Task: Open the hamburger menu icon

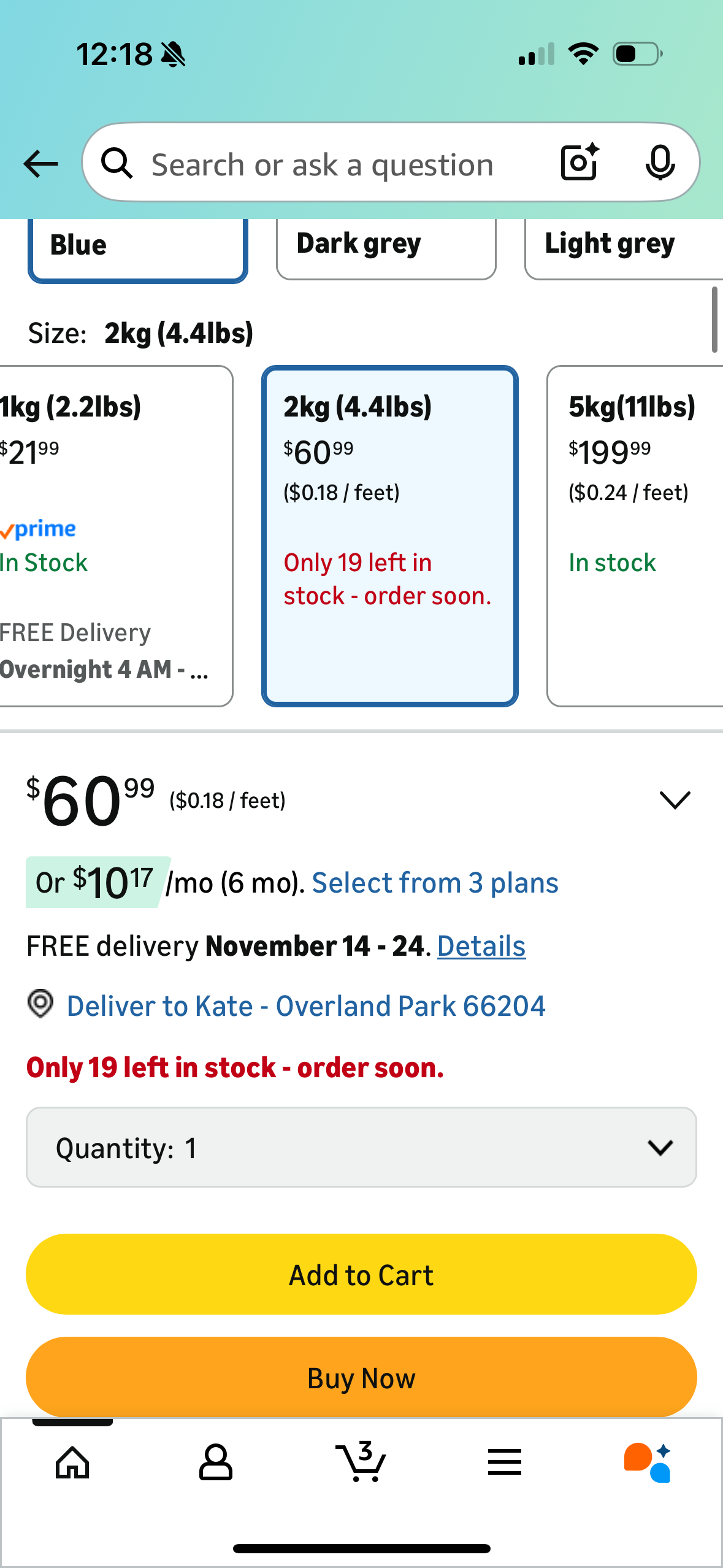Action: (x=505, y=1462)
